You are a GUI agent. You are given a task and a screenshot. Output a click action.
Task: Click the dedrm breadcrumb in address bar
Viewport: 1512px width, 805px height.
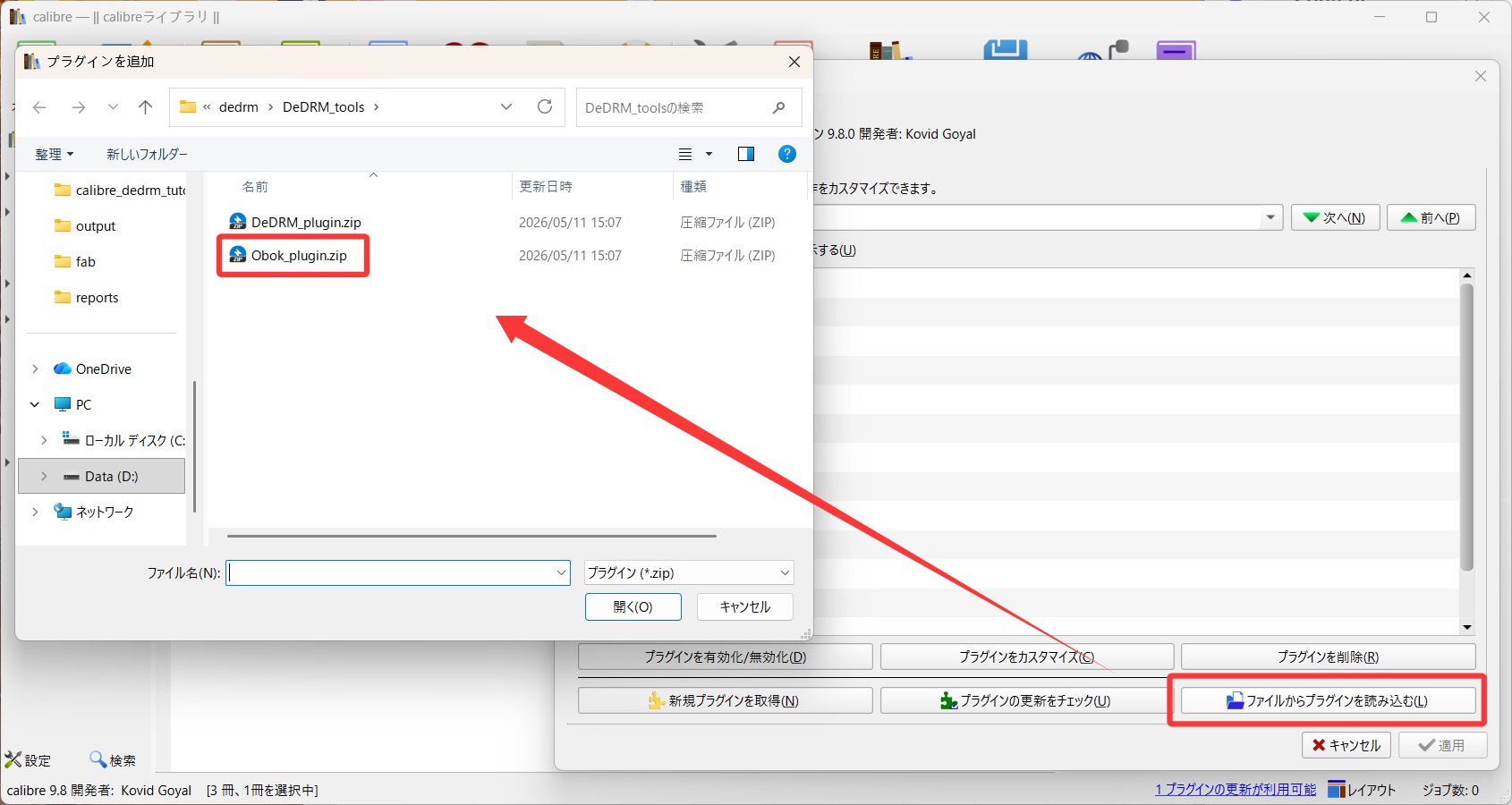pyautogui.click(x=239, y=107)
